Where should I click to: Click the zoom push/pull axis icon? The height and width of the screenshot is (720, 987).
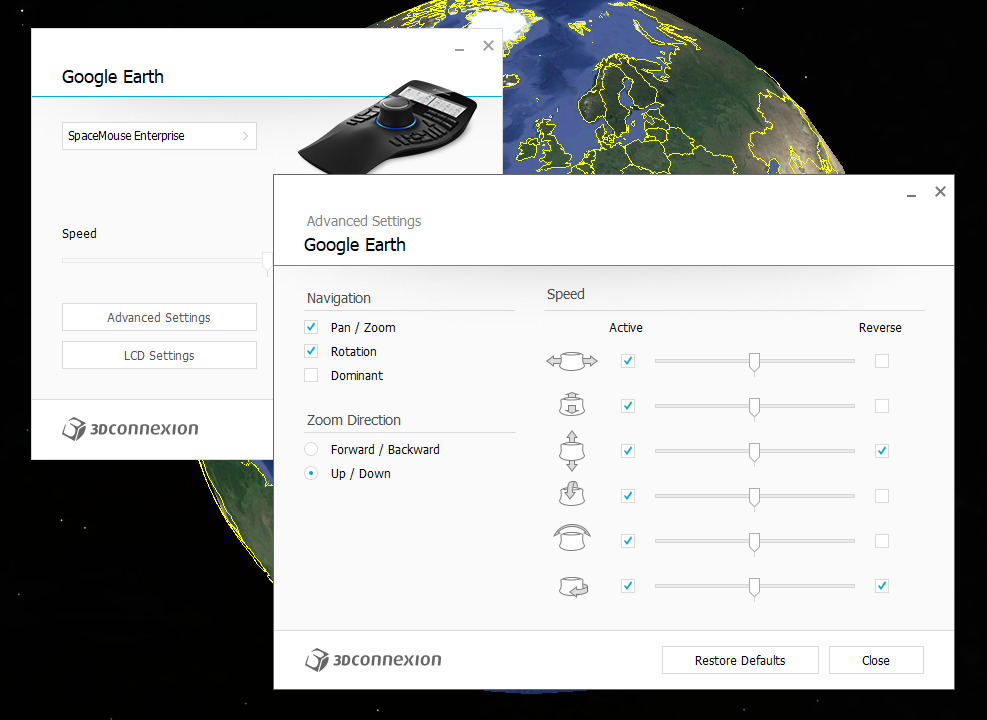tap(572, 405)
